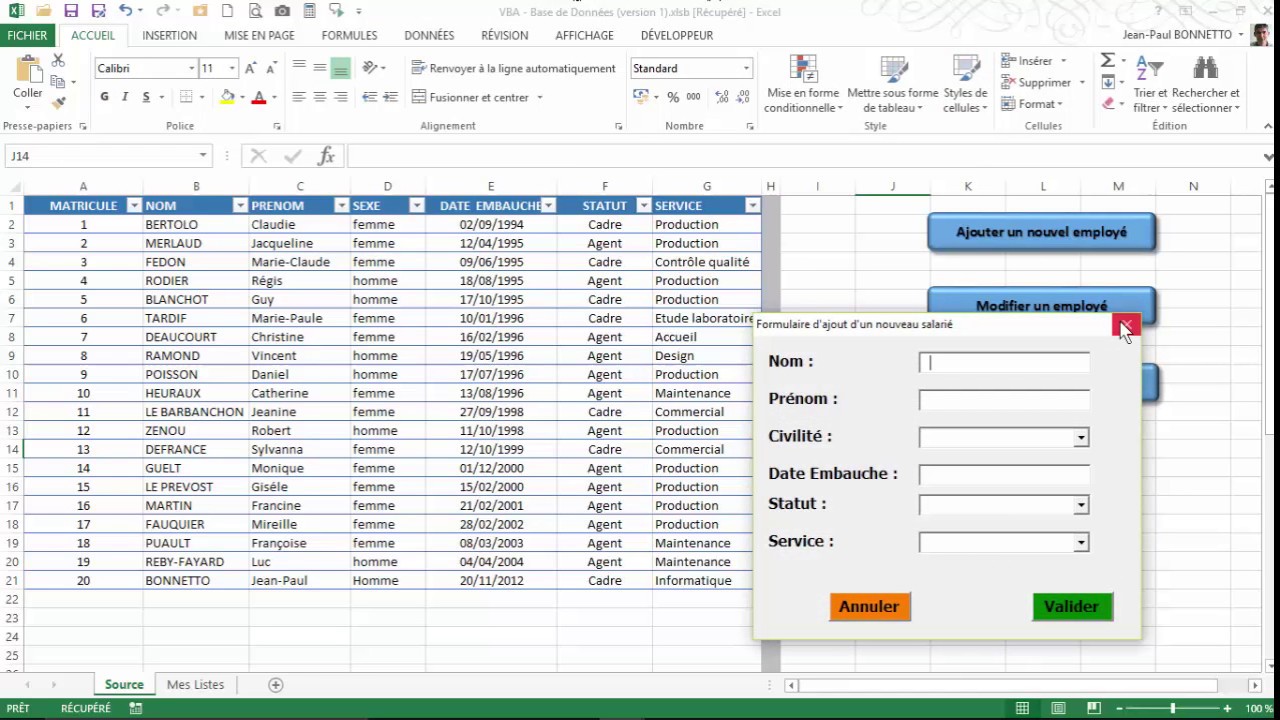Image resolution: width=1280 pixels, height=720 pixels.
Task: Open Mettre sous forme de tableau
Action: pos(892,84)
